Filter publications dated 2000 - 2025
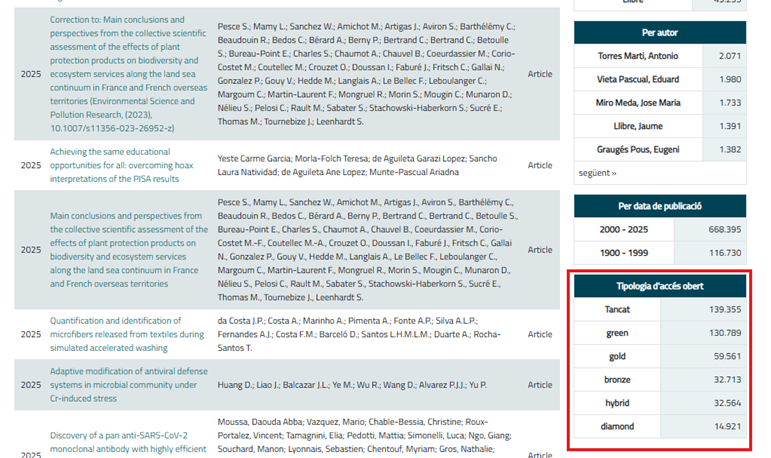771x458 pixels. [x=624, y=229]
